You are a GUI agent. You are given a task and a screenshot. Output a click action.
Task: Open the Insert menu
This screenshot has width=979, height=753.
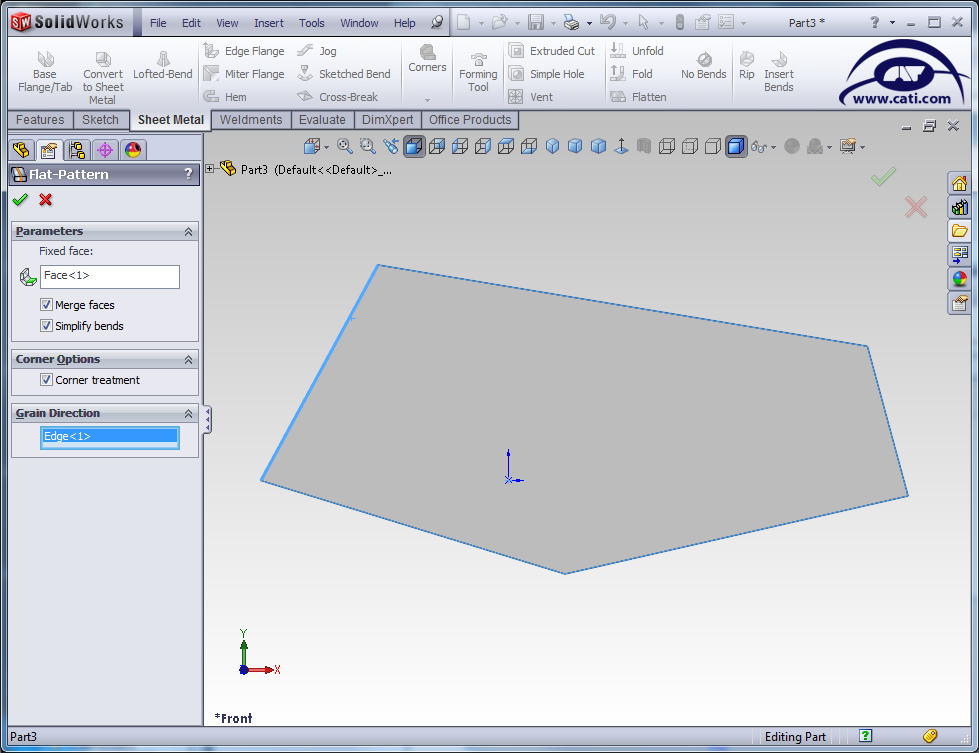coord(268,23)
